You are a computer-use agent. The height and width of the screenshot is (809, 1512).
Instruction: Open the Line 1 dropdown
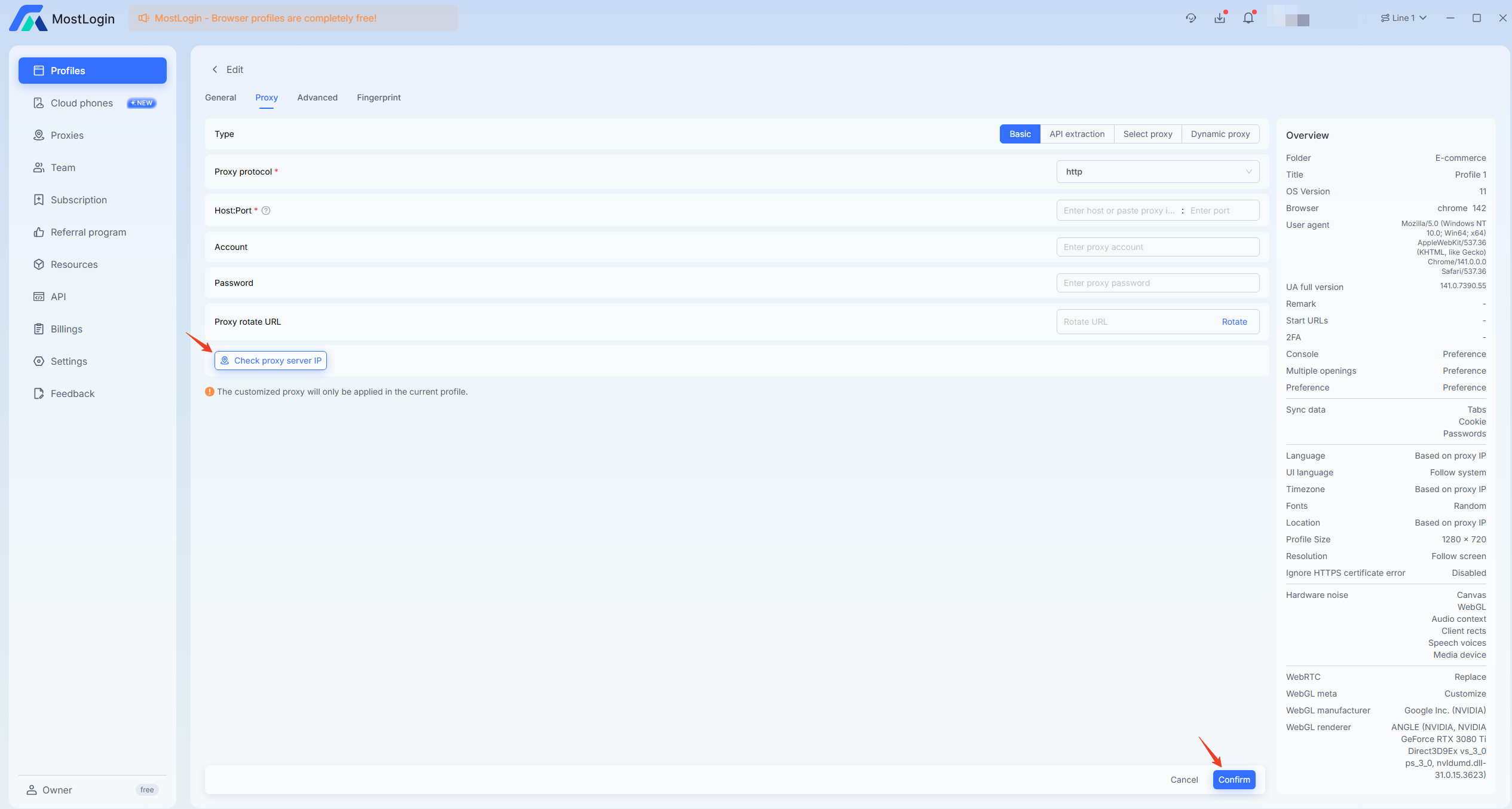coord(1403,18)
